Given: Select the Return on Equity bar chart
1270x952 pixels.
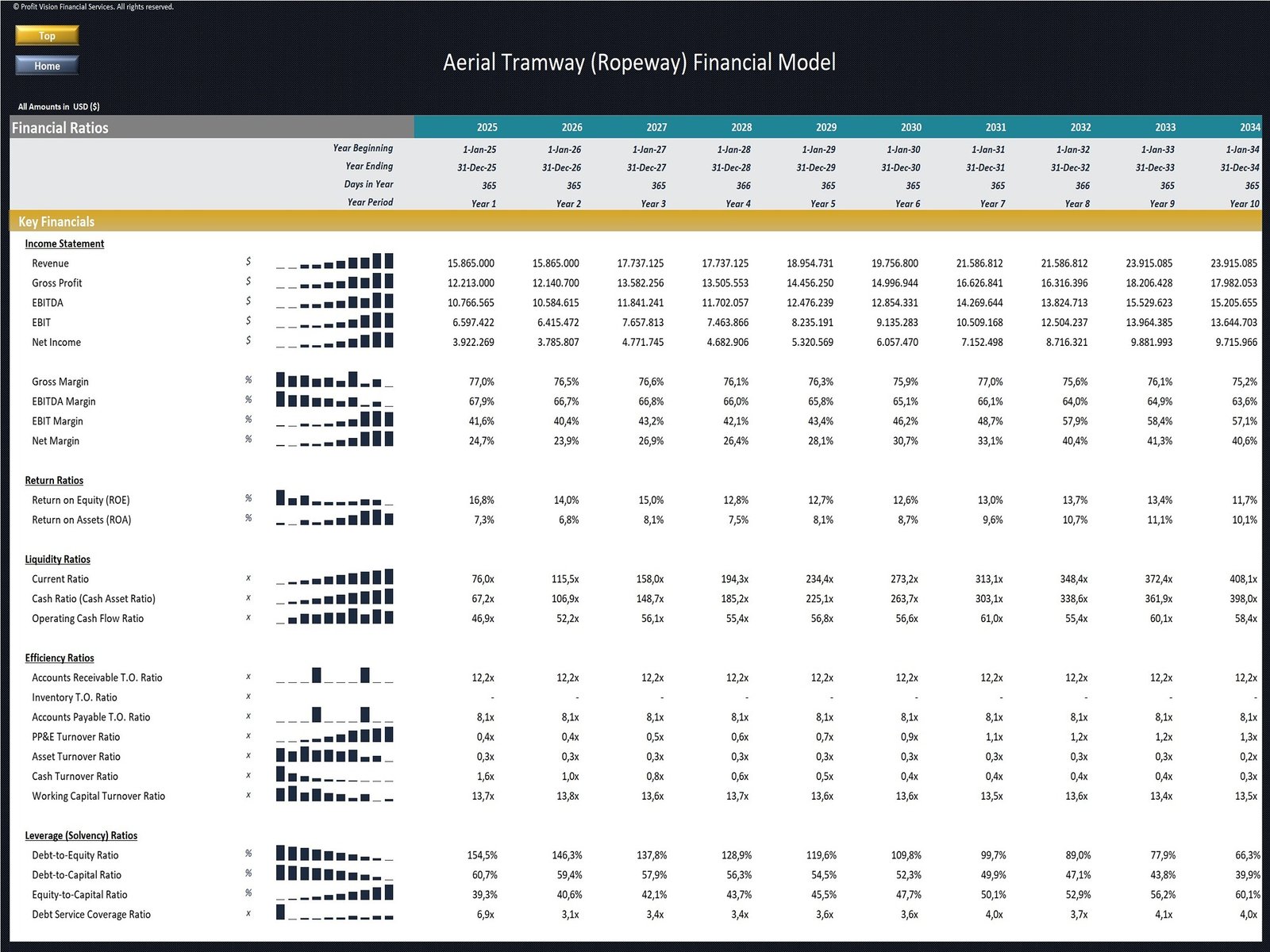Looking at the screenshot, I should pyautogui.click(x=333, y=498).
